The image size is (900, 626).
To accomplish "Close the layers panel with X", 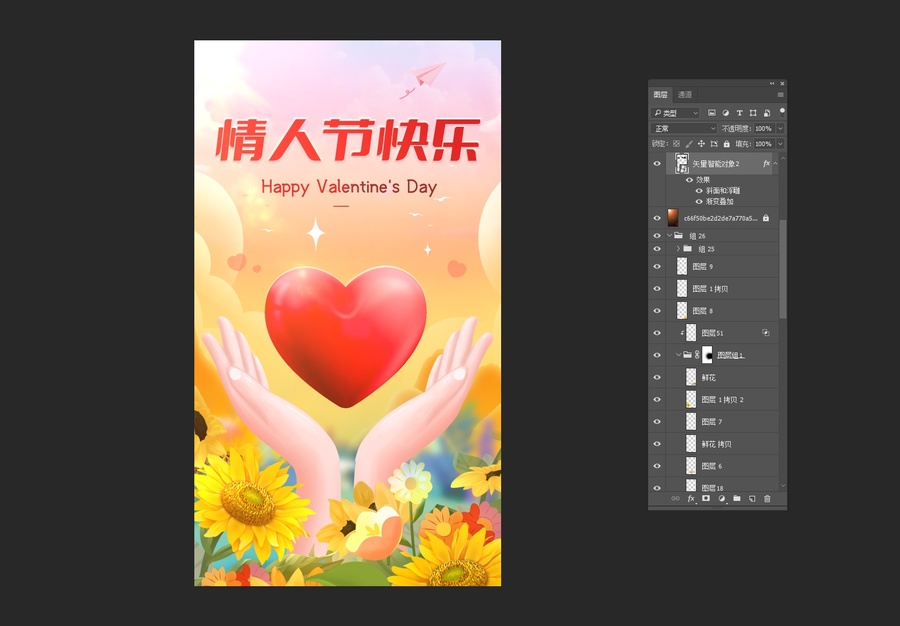I will point(782,84).
